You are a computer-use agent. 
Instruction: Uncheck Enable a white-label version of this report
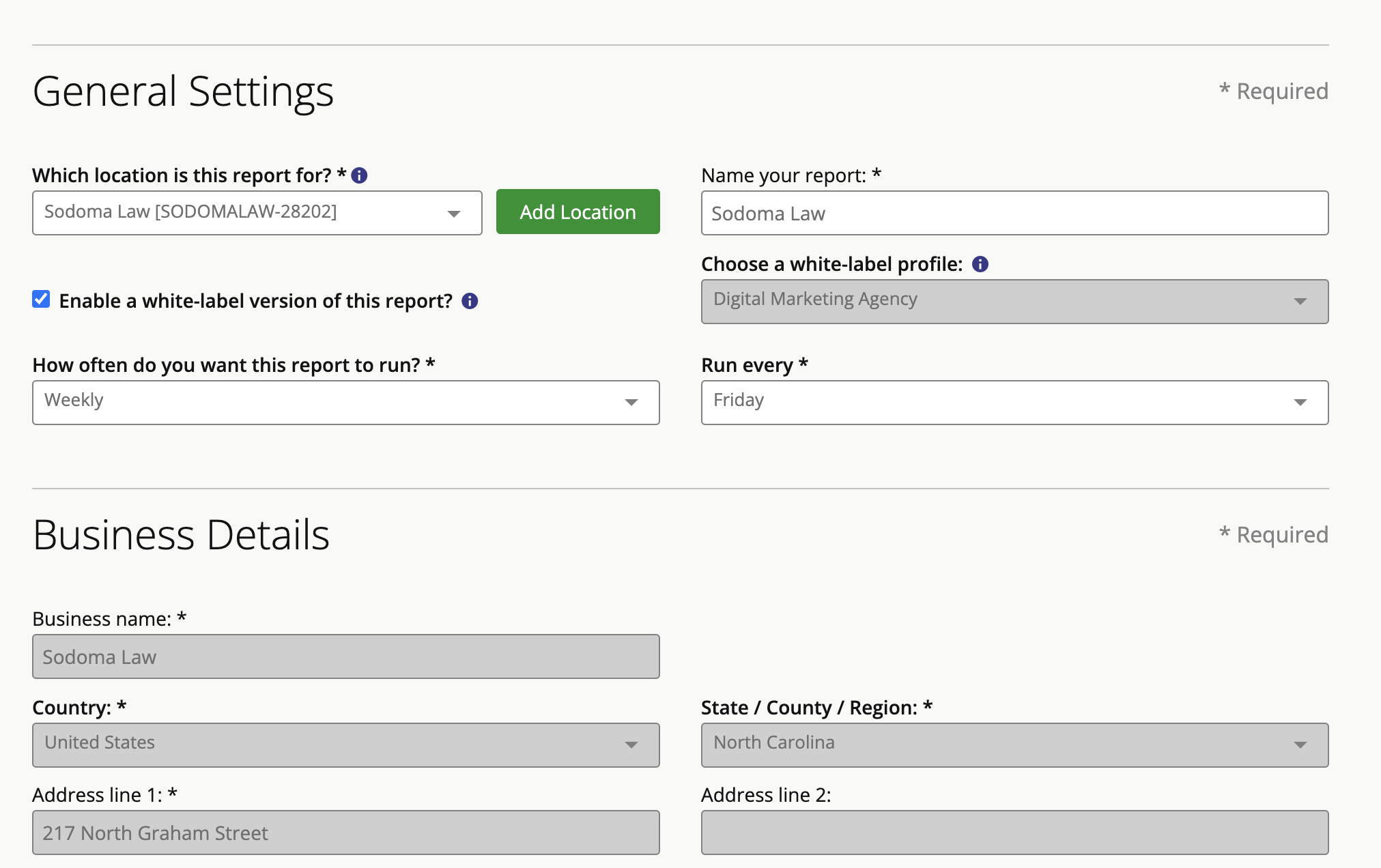41,299
